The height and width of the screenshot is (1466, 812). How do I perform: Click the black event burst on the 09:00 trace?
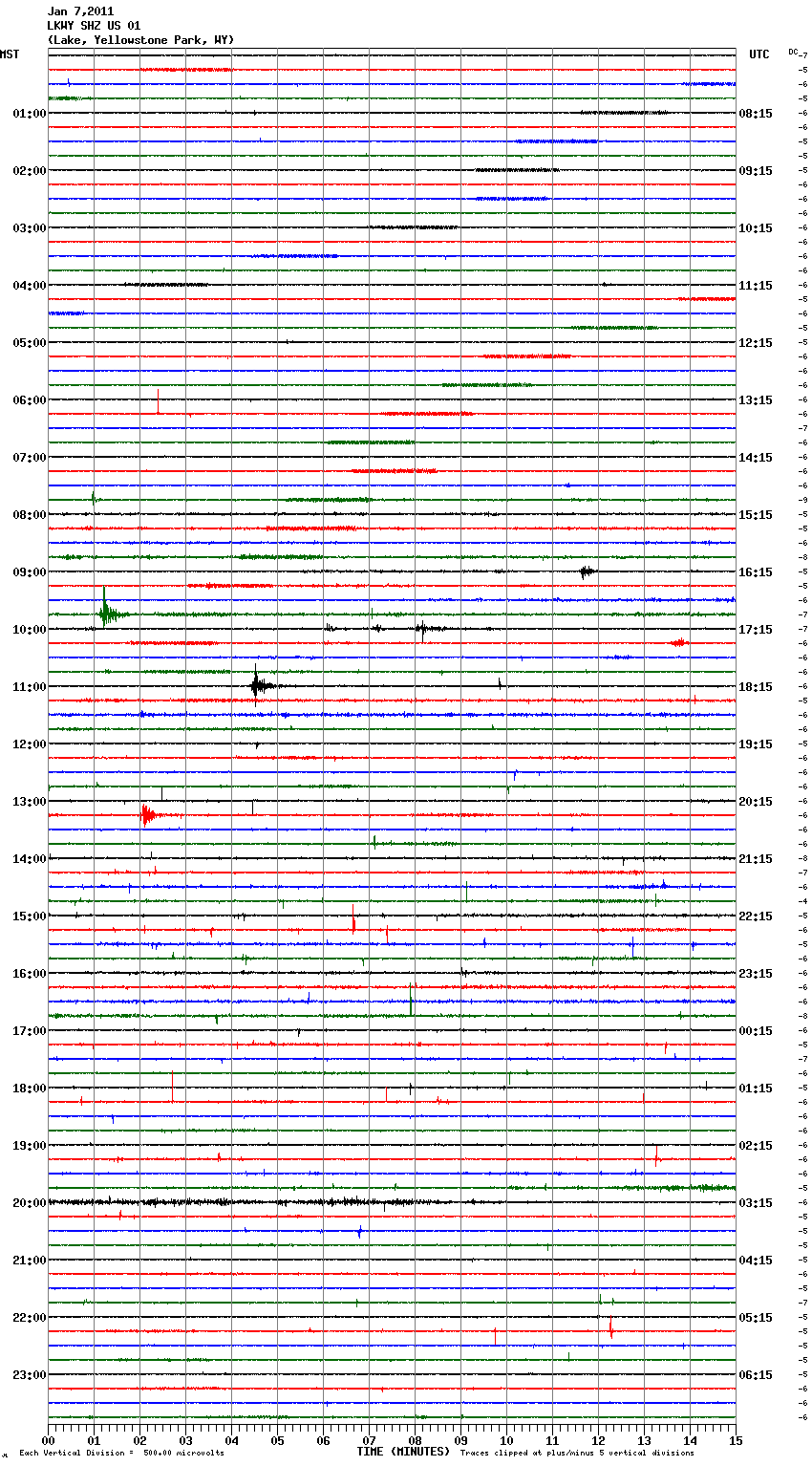[586, 571]
